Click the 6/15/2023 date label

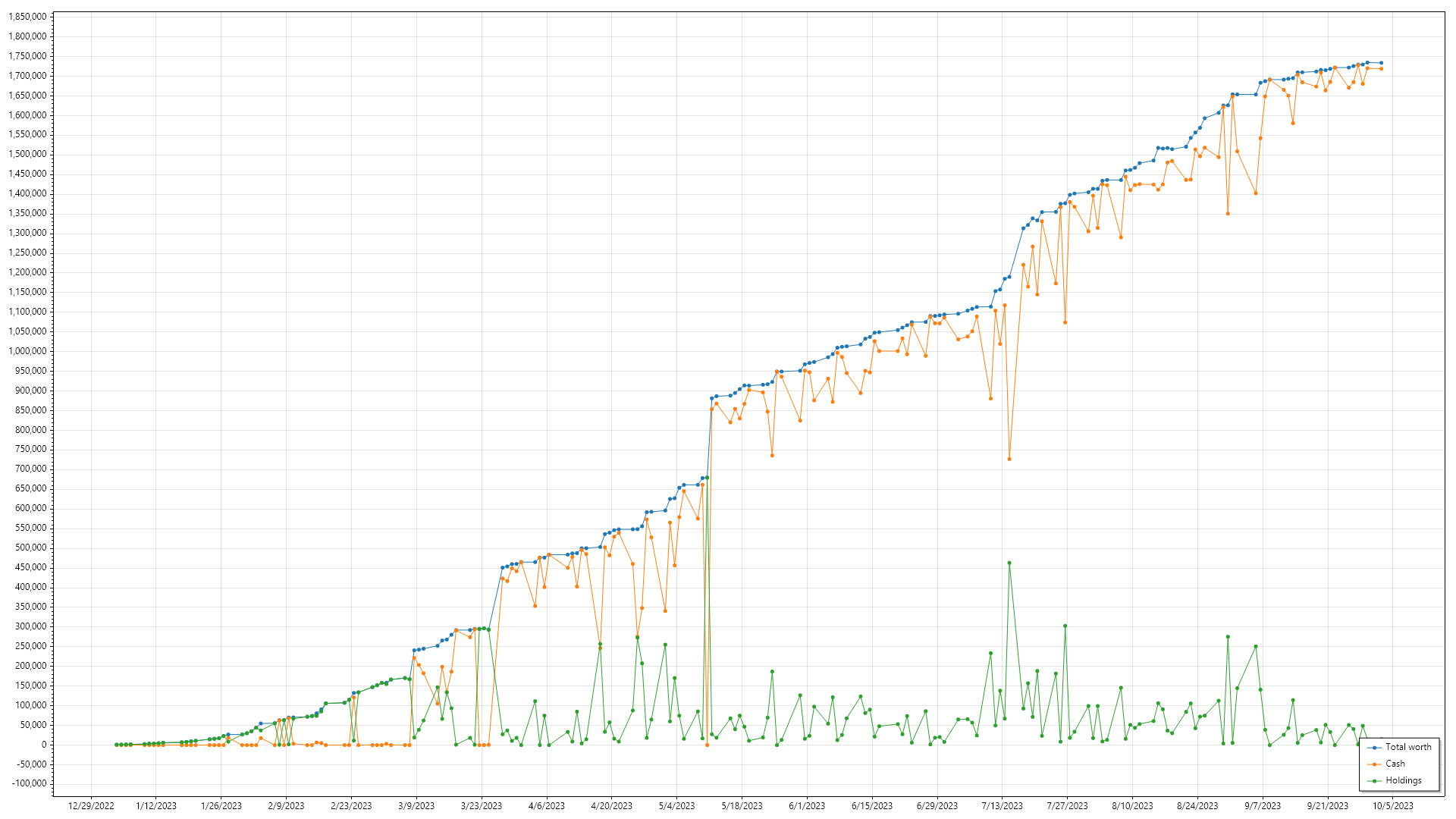point(872,806)
